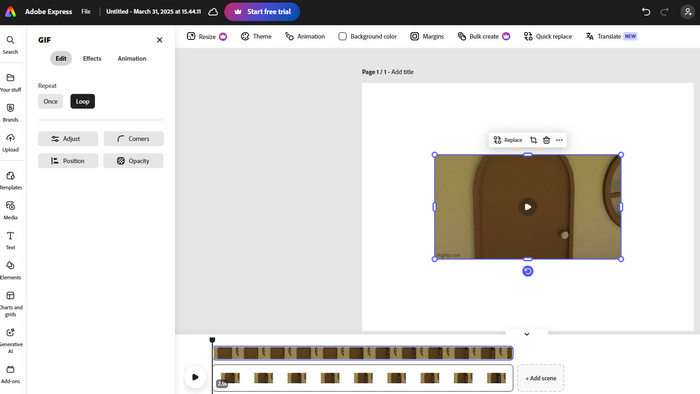Screen dimensions: 700x394
Task: Open the File menu
Action: pos(86,12)
